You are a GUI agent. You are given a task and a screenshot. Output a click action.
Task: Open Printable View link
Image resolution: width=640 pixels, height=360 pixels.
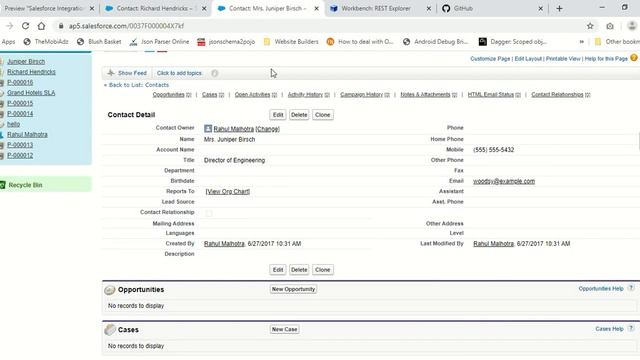(x=563, y=59)
